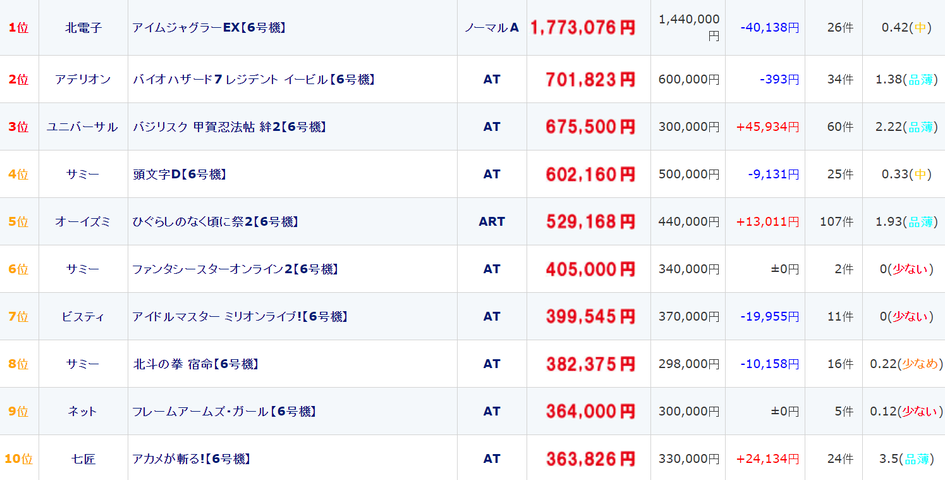Viewport: 945px width, 480px height.
Task: Click the 1,773,076円 price
Action: point(583,28)
